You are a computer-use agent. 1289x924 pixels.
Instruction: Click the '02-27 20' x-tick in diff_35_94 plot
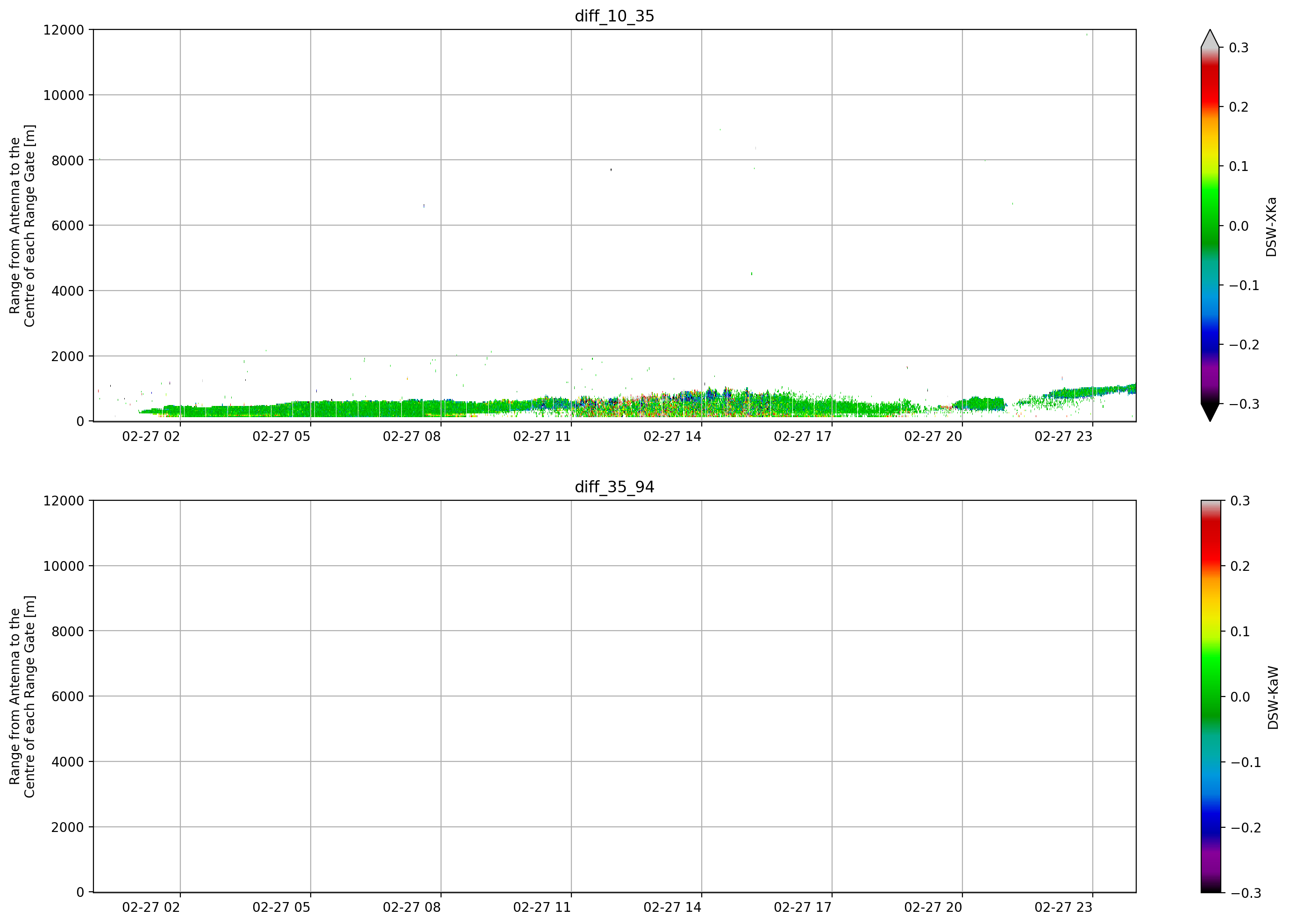pos(933,908)
